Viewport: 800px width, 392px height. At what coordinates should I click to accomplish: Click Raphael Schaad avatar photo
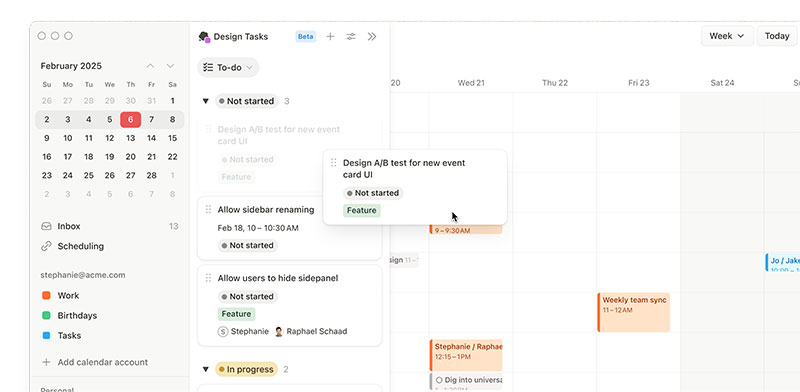(x=279, y=331)
